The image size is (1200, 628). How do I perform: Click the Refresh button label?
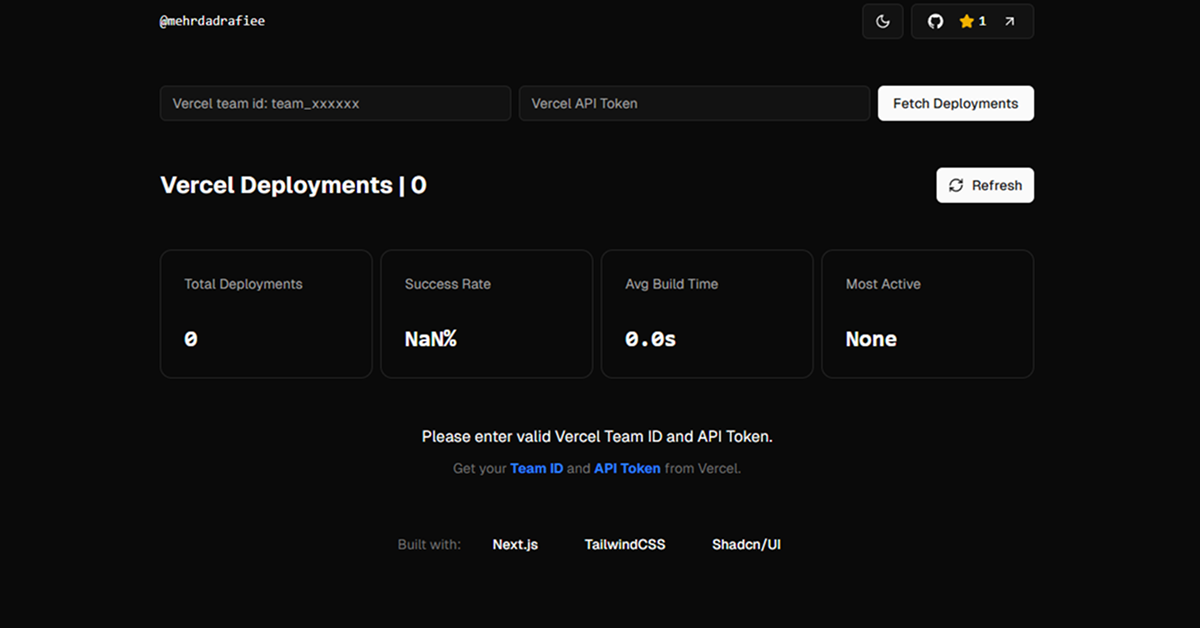click(x=996, y=185)
